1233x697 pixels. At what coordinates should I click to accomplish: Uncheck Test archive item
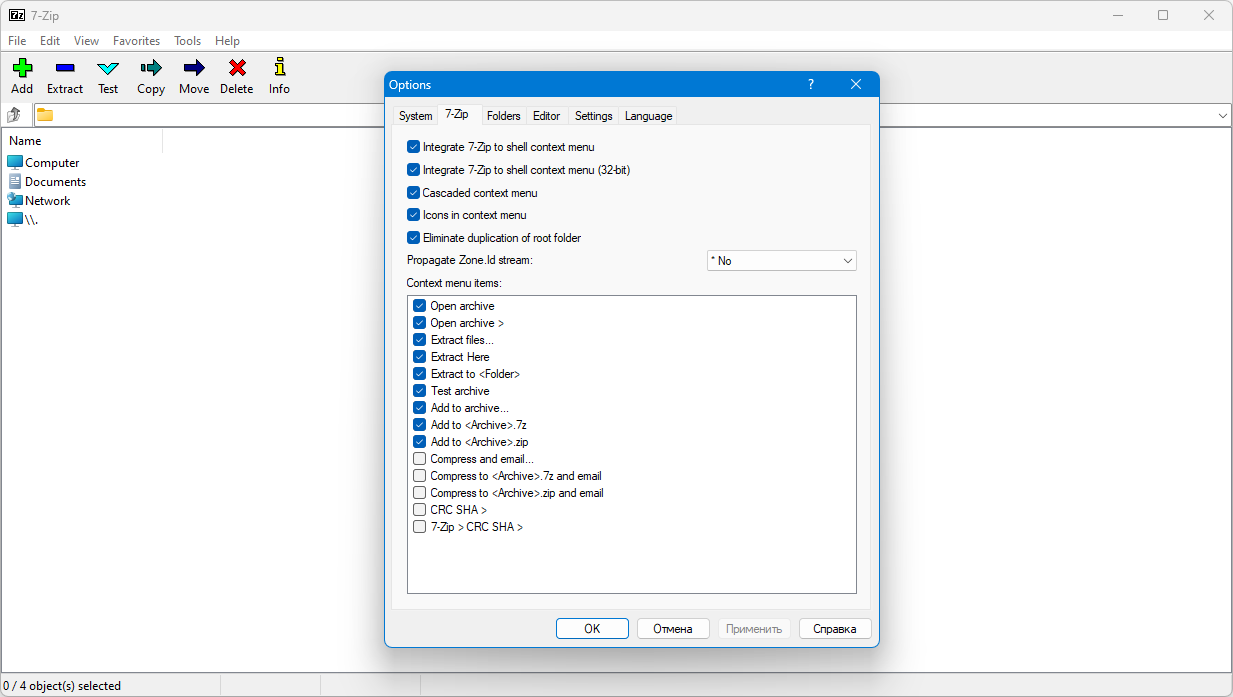(x=420, y=391)
